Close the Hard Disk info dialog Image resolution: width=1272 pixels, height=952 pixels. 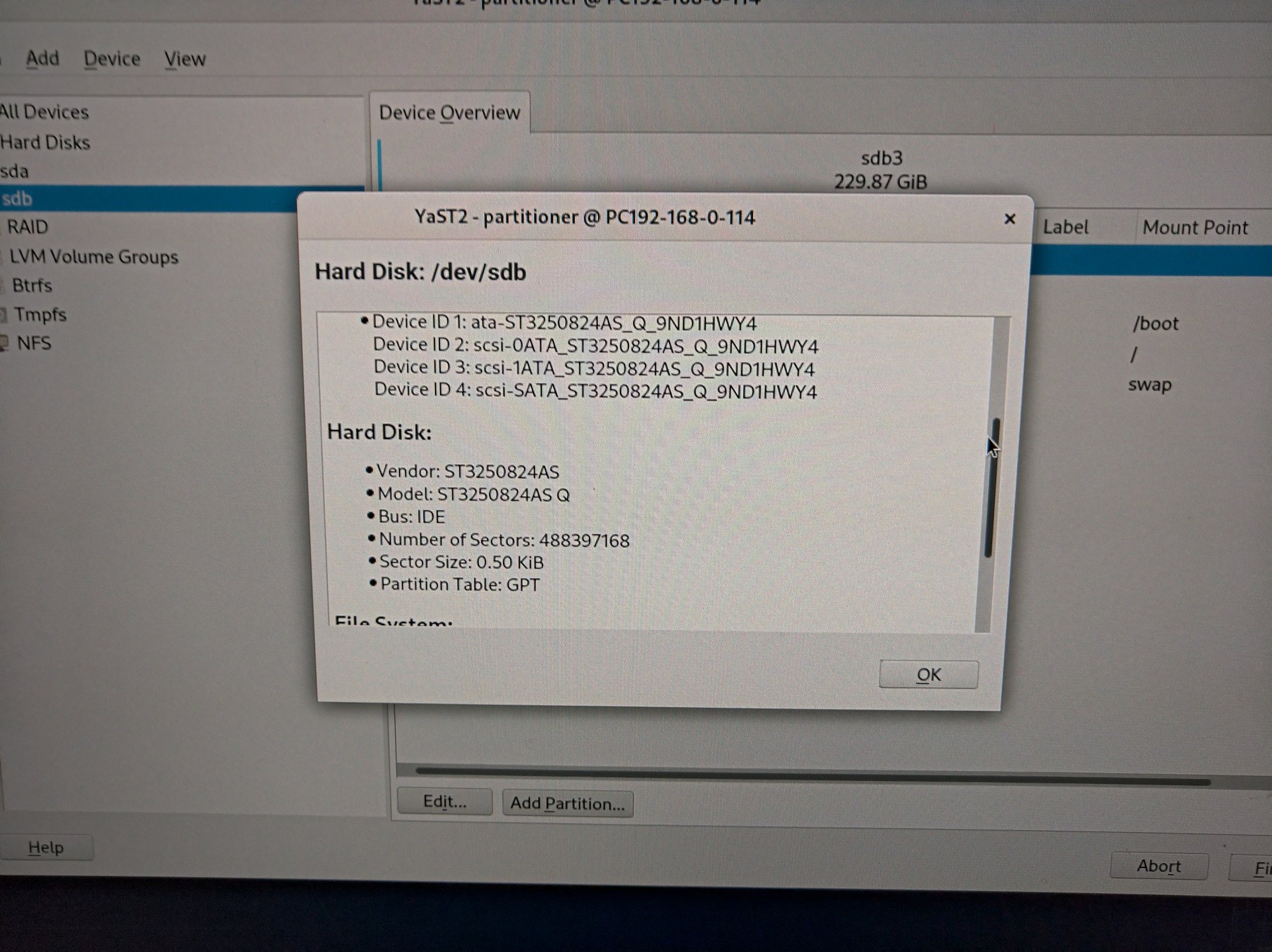pyautogui.click(x=1009, y=219)
